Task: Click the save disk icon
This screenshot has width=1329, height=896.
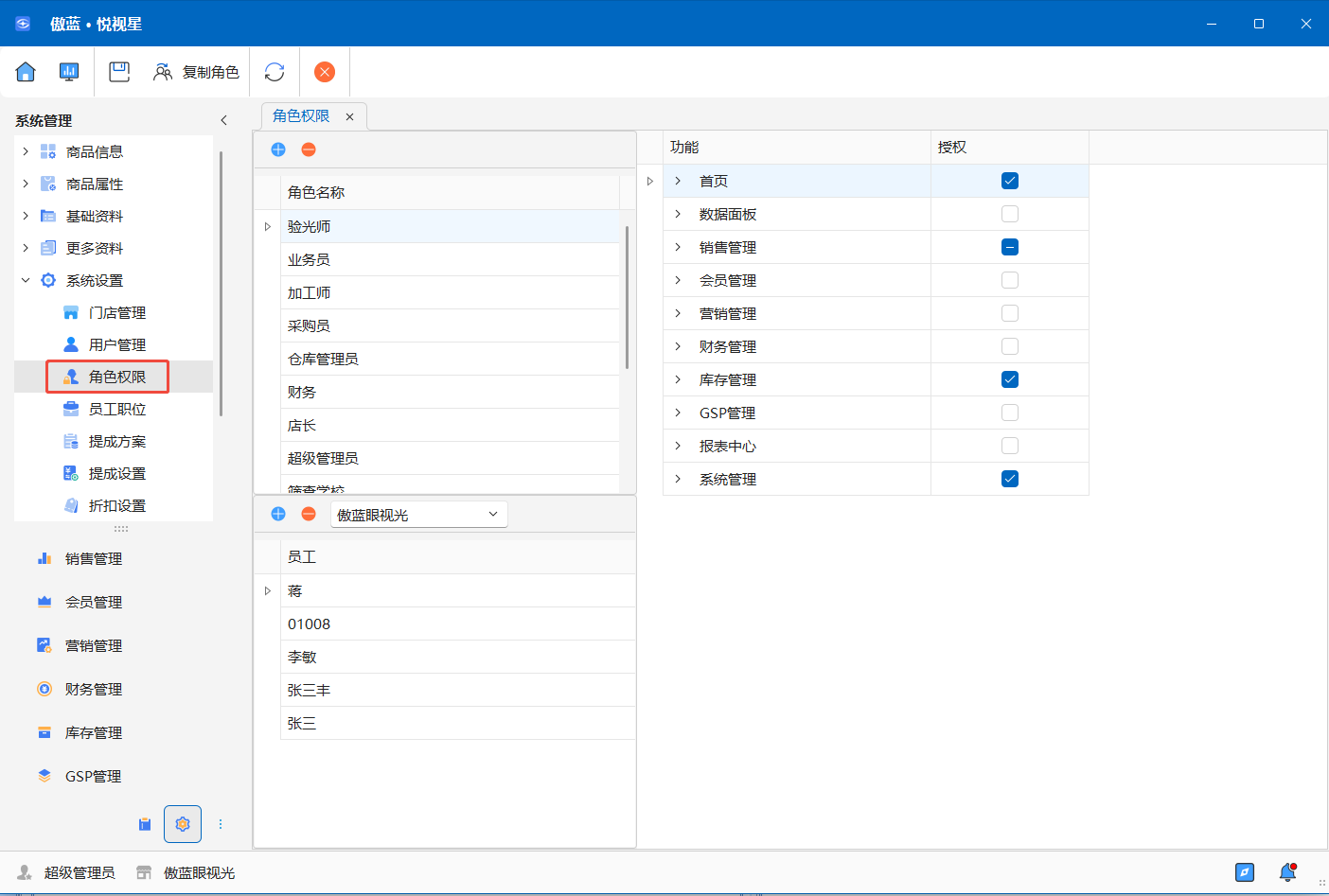Action: coord(119,72)
